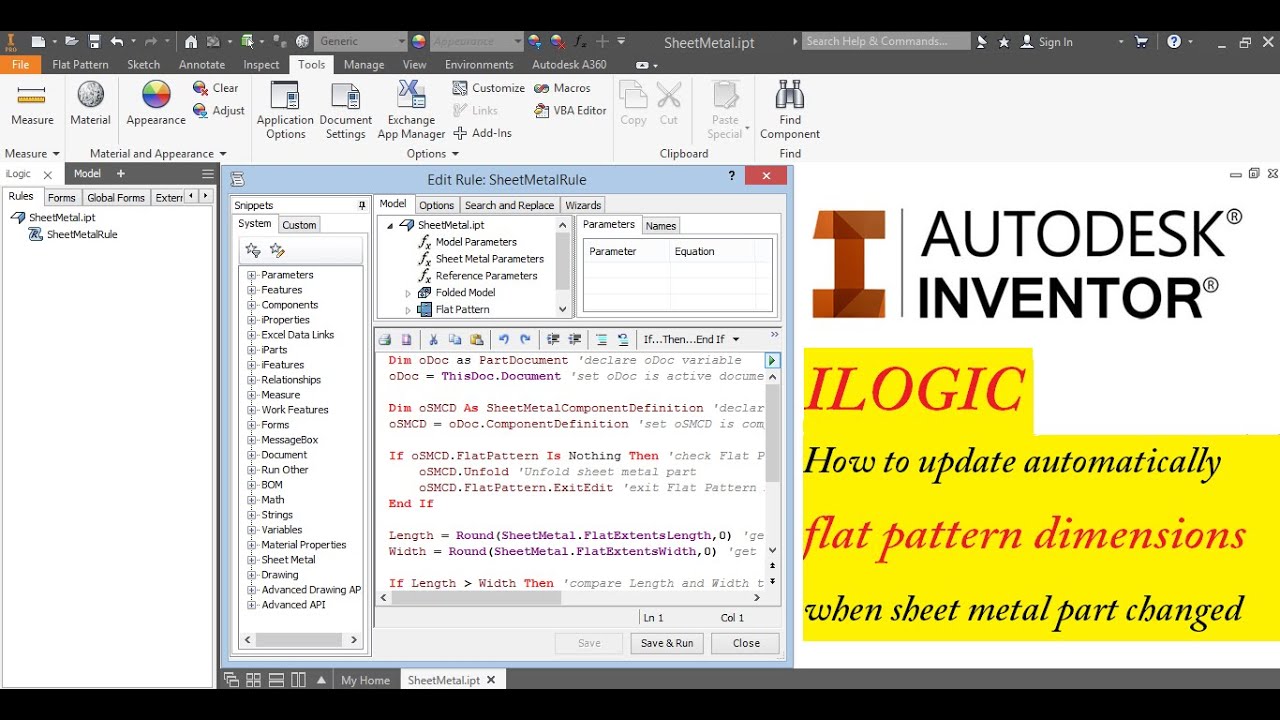Expand the Folded Model tree node
The height and width of the screenshot is (720, 1280).
tap(408, 293)
